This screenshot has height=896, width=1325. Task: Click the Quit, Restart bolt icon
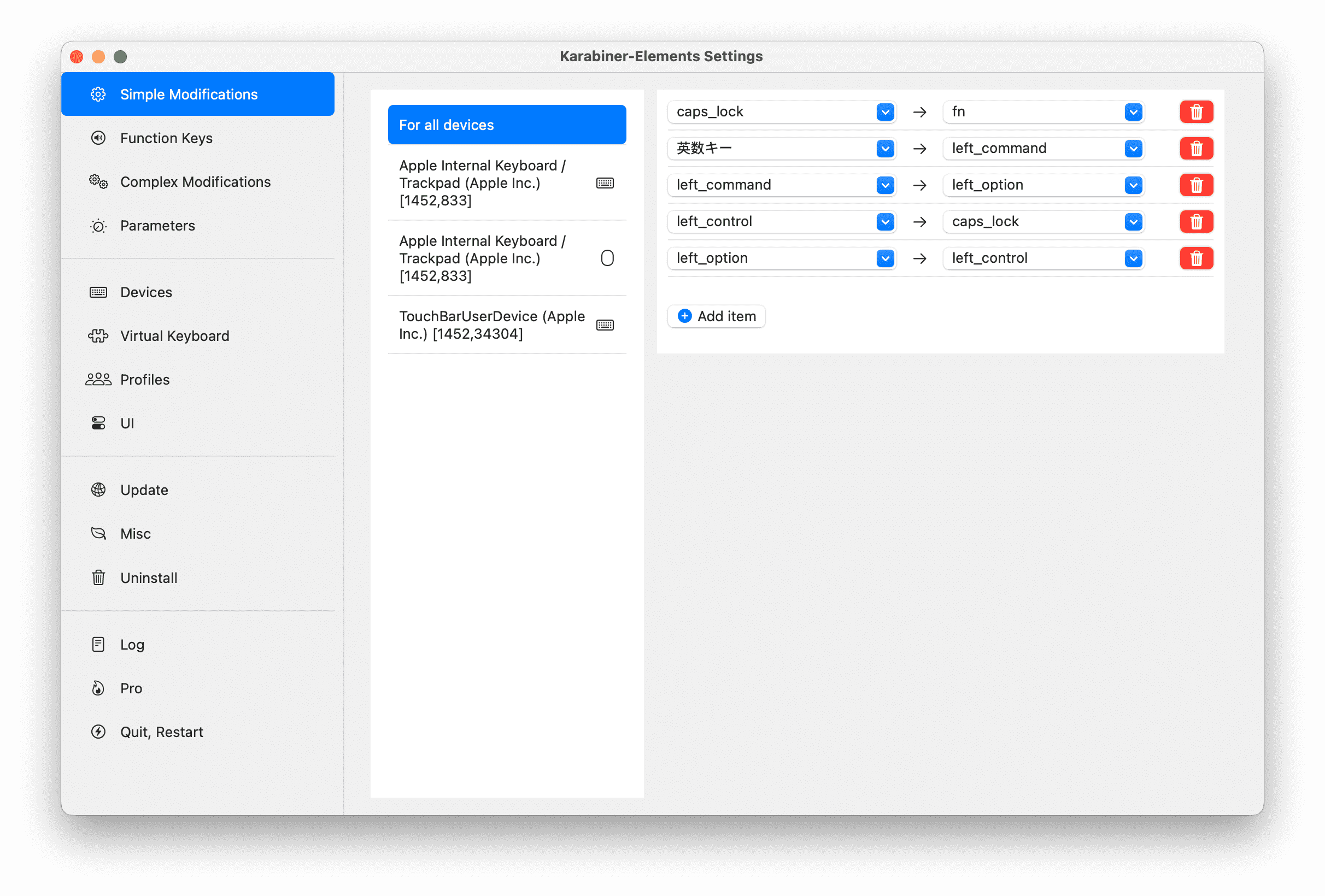click(98, 732)
